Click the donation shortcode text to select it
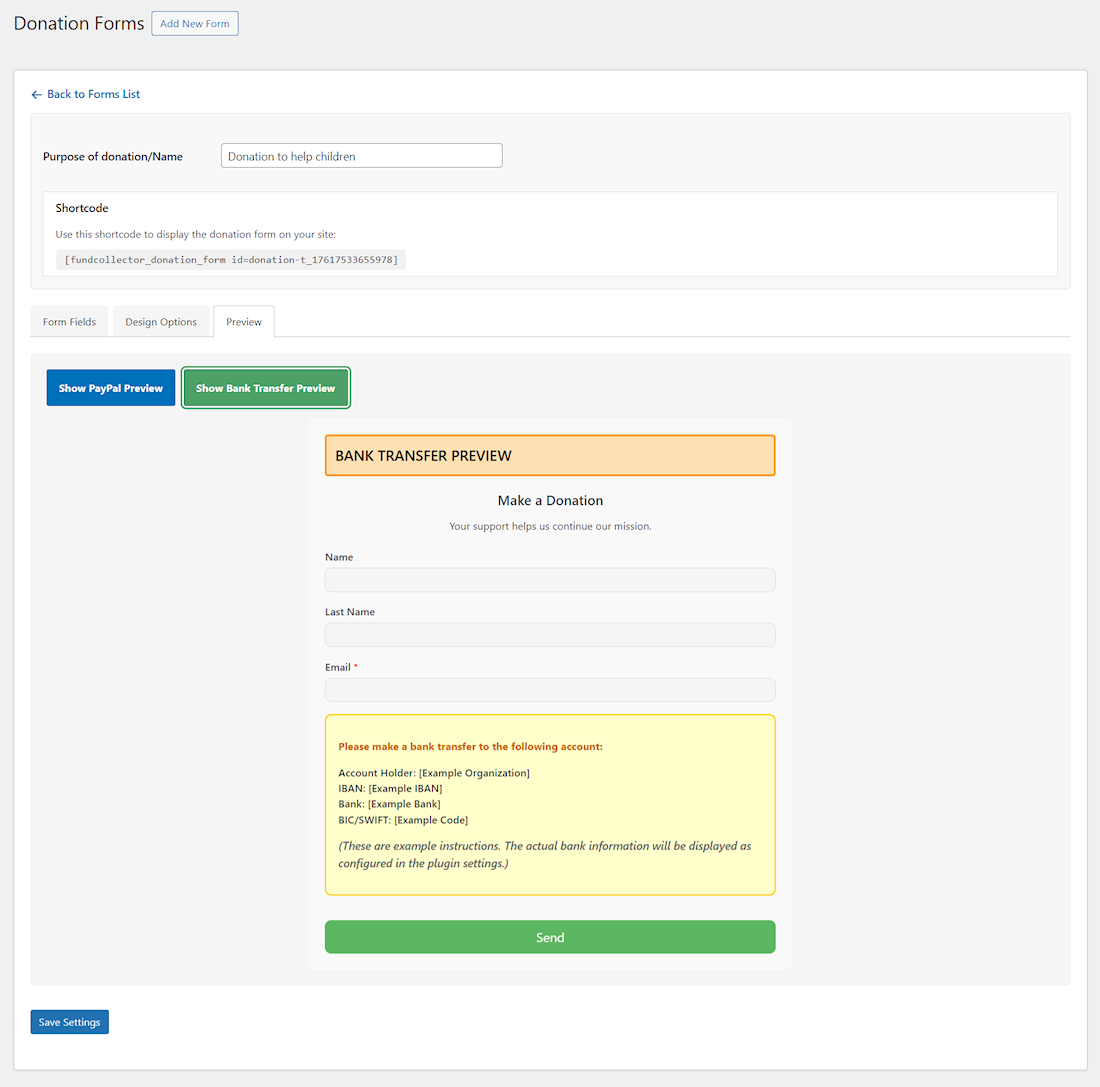This screenshot has width=1100, height=1087. [232, 259]
